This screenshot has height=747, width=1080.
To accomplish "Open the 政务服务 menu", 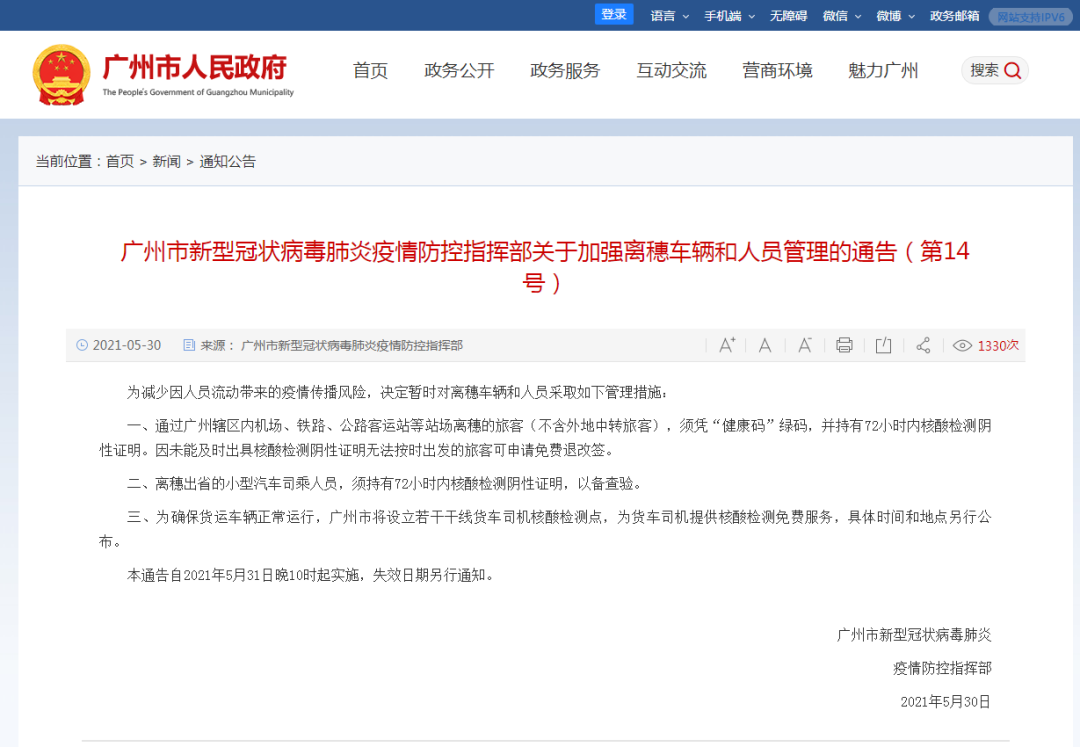I will 565,70.
